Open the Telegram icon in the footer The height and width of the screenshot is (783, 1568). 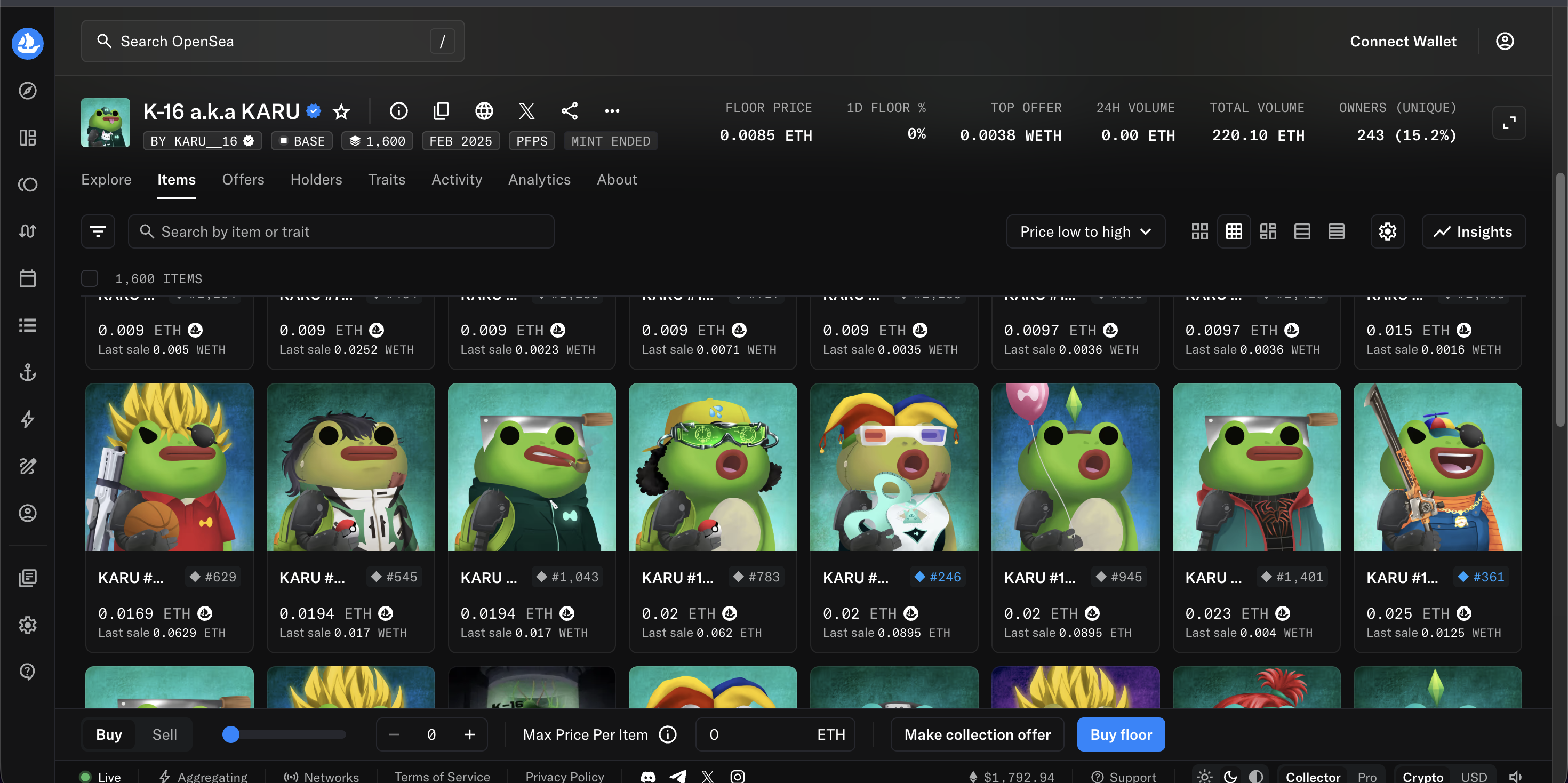click(678, 776)
